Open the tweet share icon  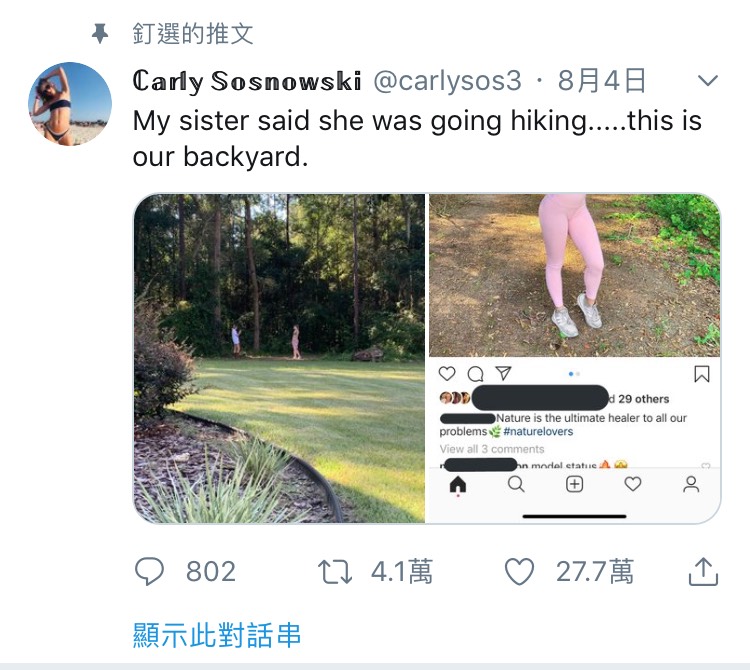pos(703,571)
